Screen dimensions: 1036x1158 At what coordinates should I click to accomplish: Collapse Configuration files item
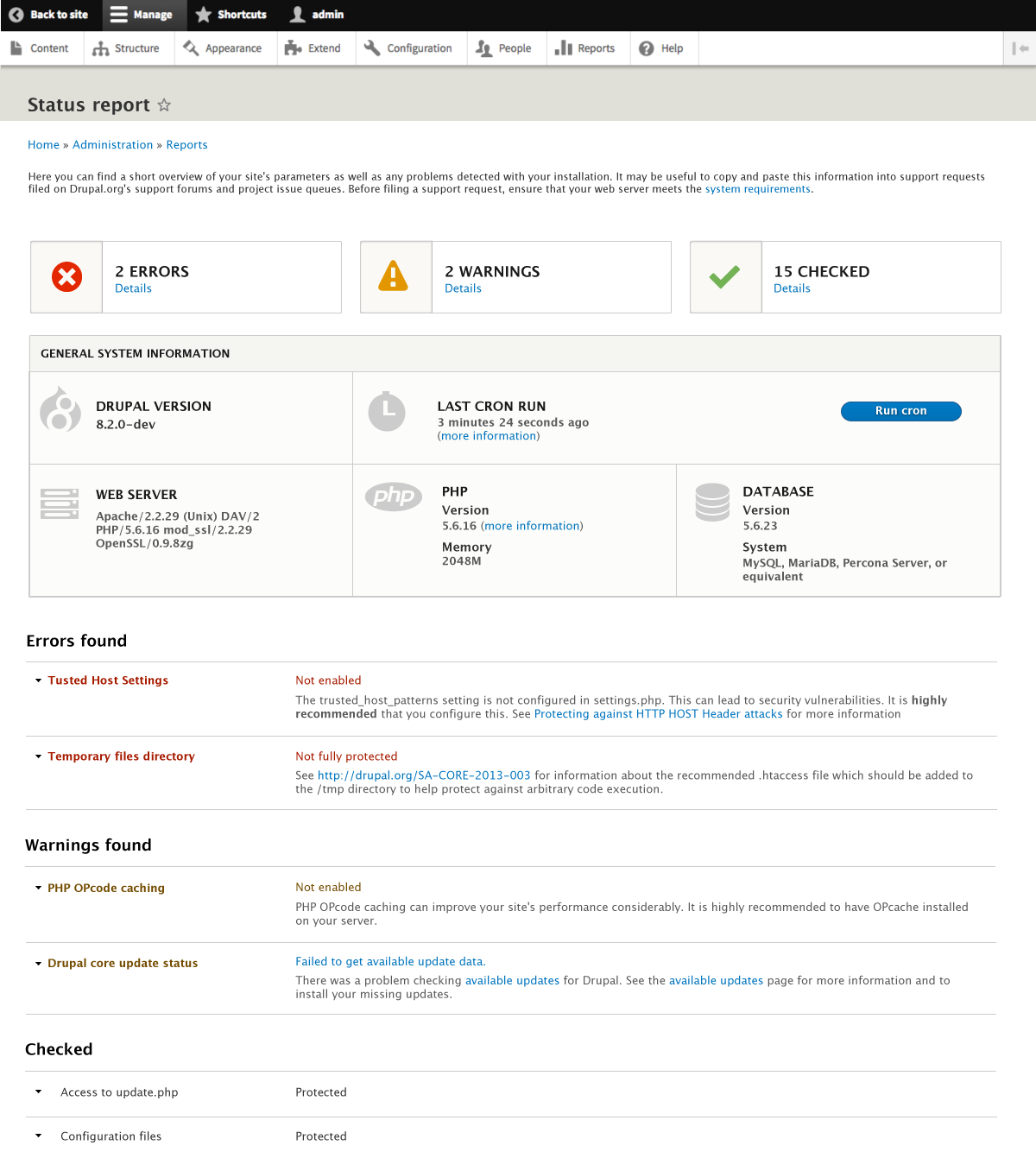click(x=38, y=1136)
